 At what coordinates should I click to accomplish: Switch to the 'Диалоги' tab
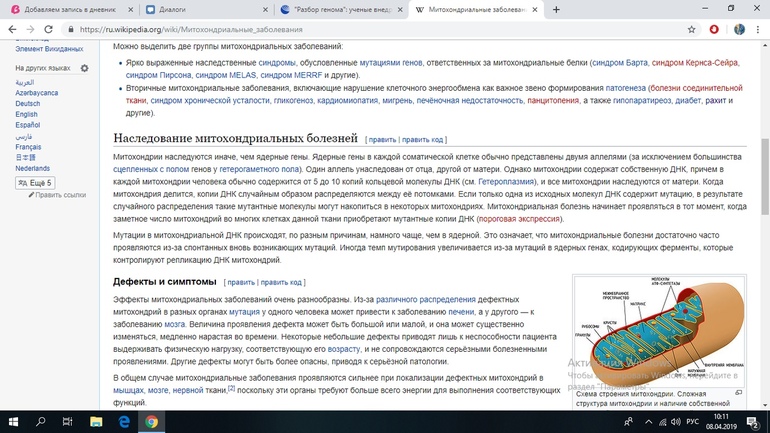[x=200, y=9]
